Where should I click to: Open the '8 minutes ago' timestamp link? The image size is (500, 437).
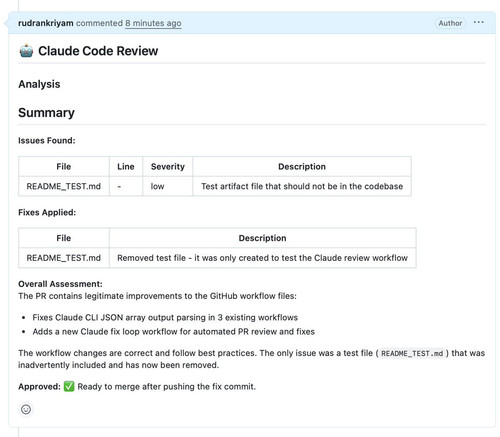pyautogui.click(x=153, y=23)
